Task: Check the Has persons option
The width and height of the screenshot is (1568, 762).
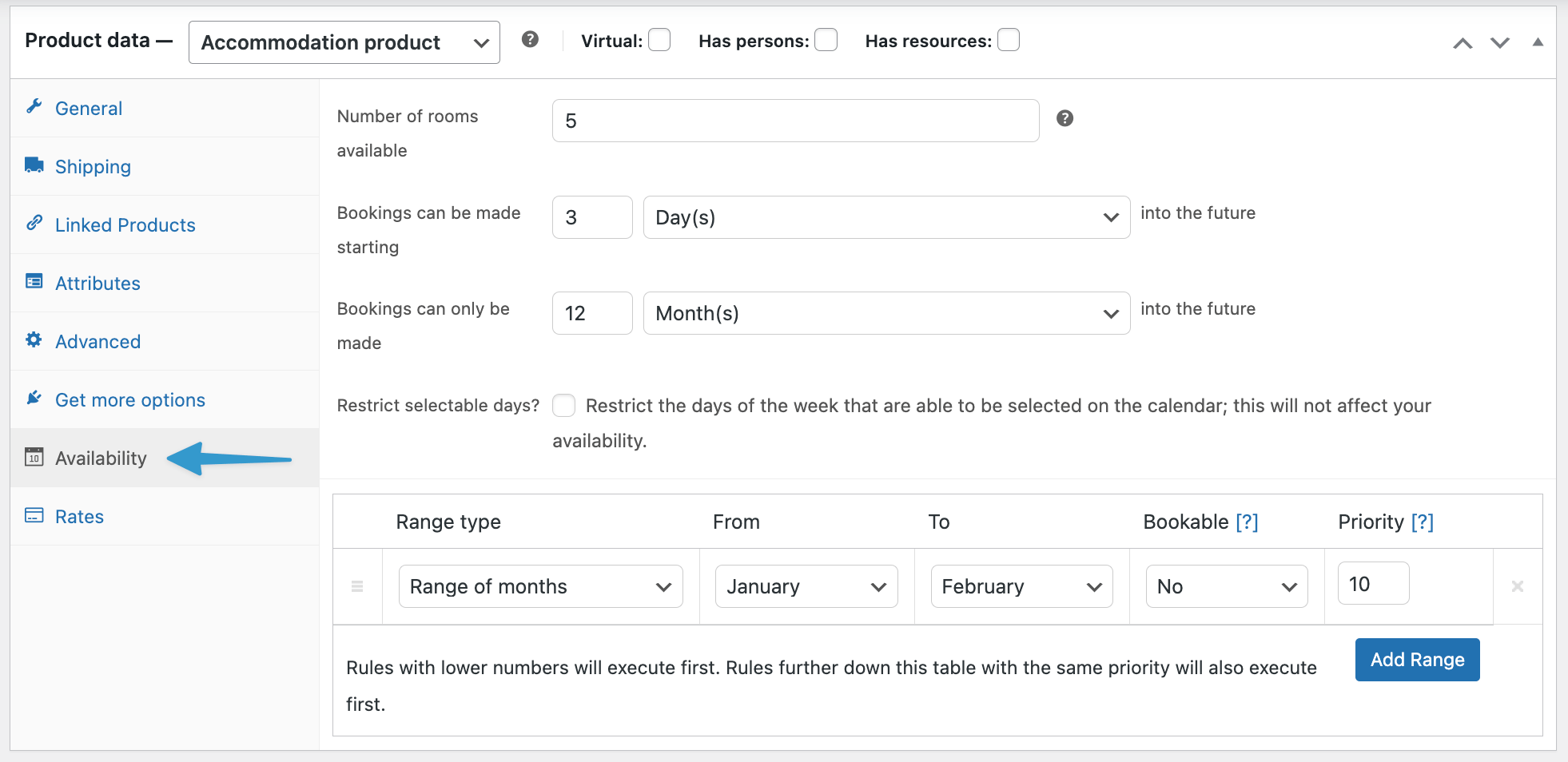Action: point(826,39)
